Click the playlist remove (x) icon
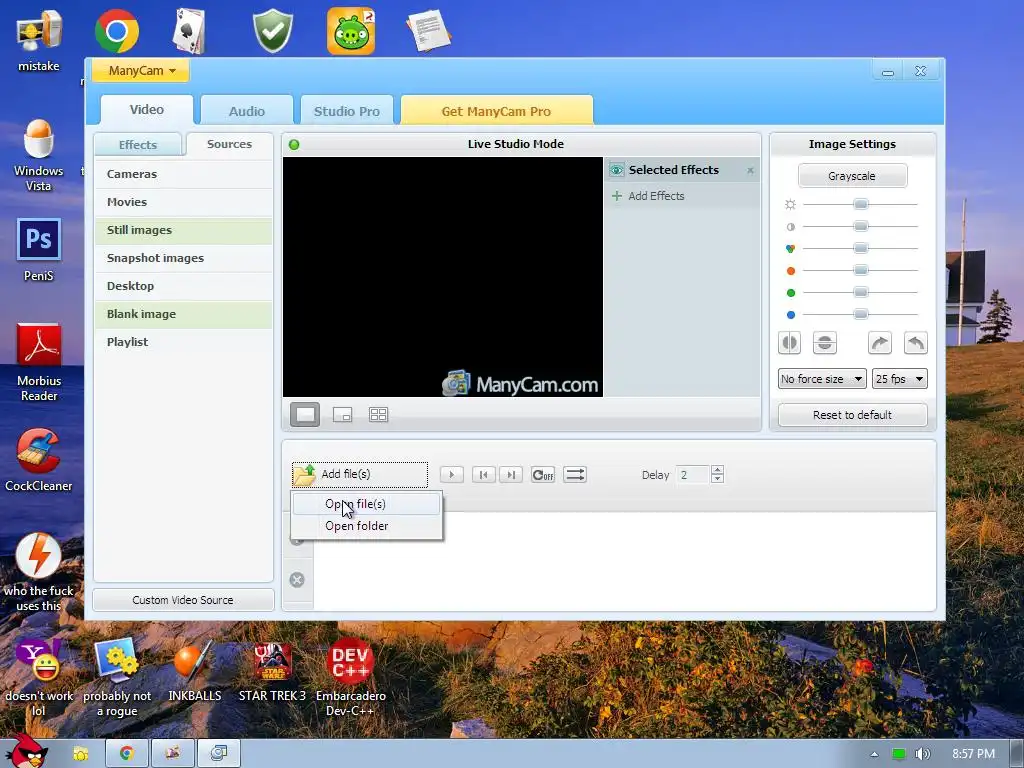Image resolution: width=1024 pixels, height=768 pixels. coord(297,580)
